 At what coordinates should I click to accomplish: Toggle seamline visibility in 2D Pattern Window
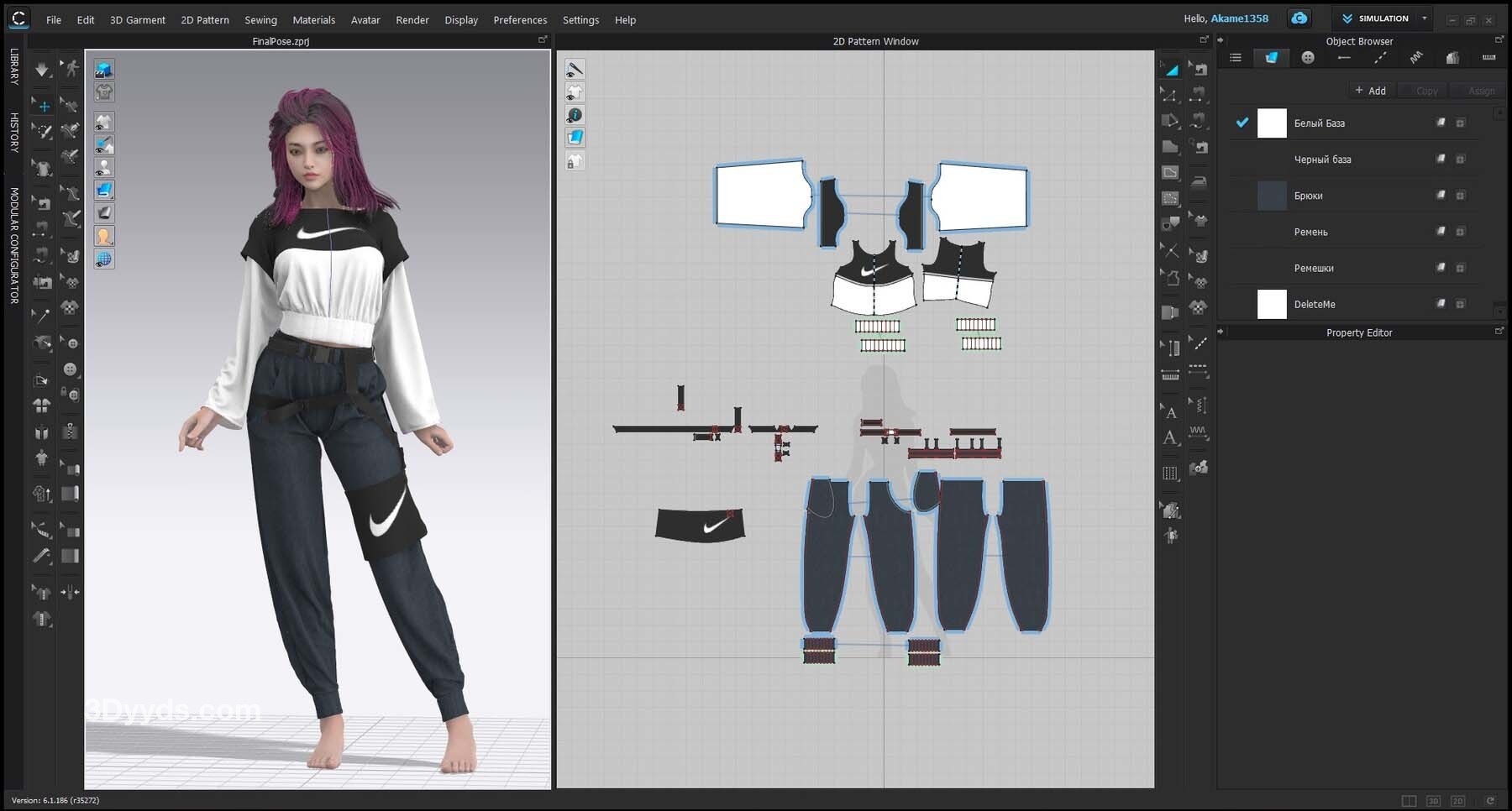tap(575, 70)
